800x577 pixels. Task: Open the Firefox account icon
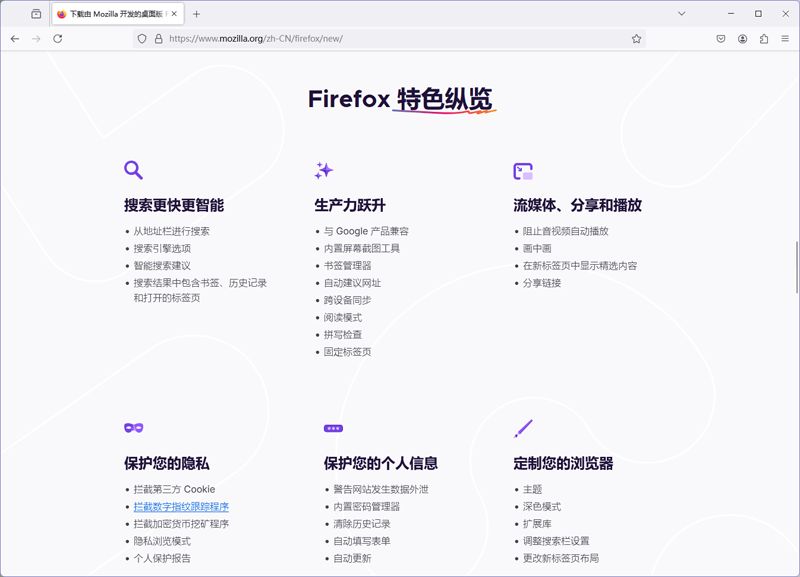(743, 39)
